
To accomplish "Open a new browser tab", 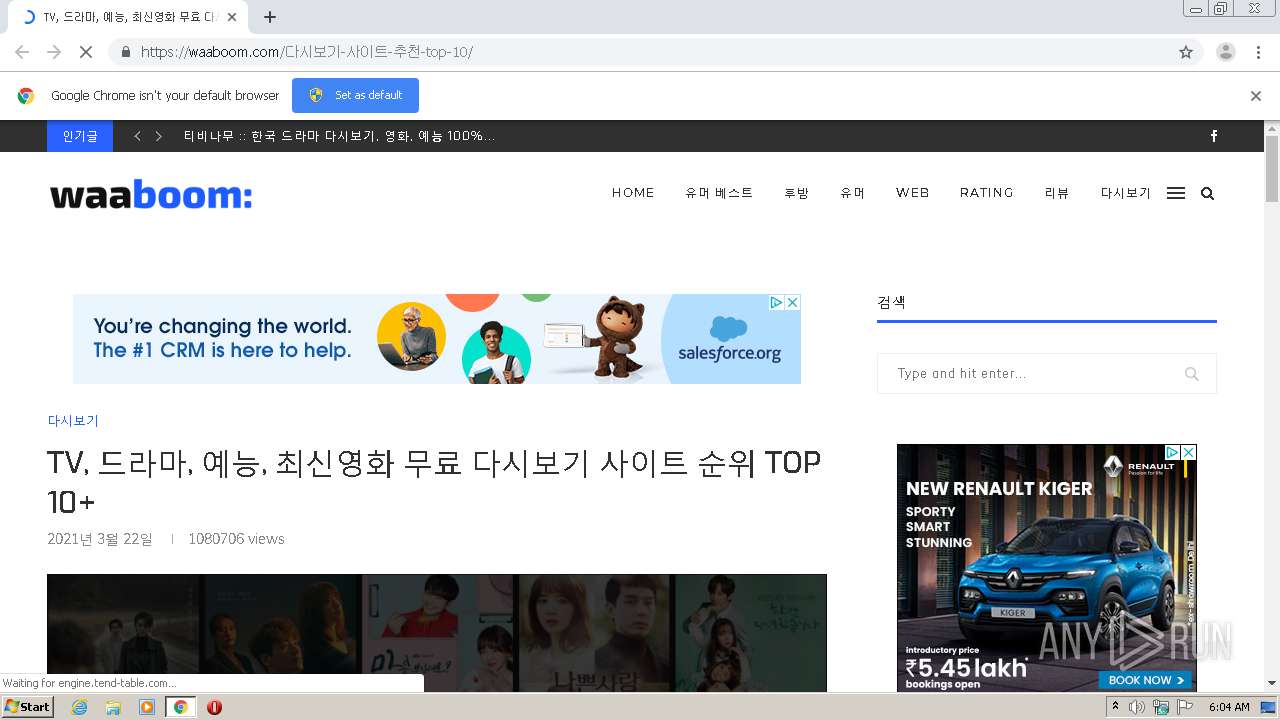I will pos(270,17).
